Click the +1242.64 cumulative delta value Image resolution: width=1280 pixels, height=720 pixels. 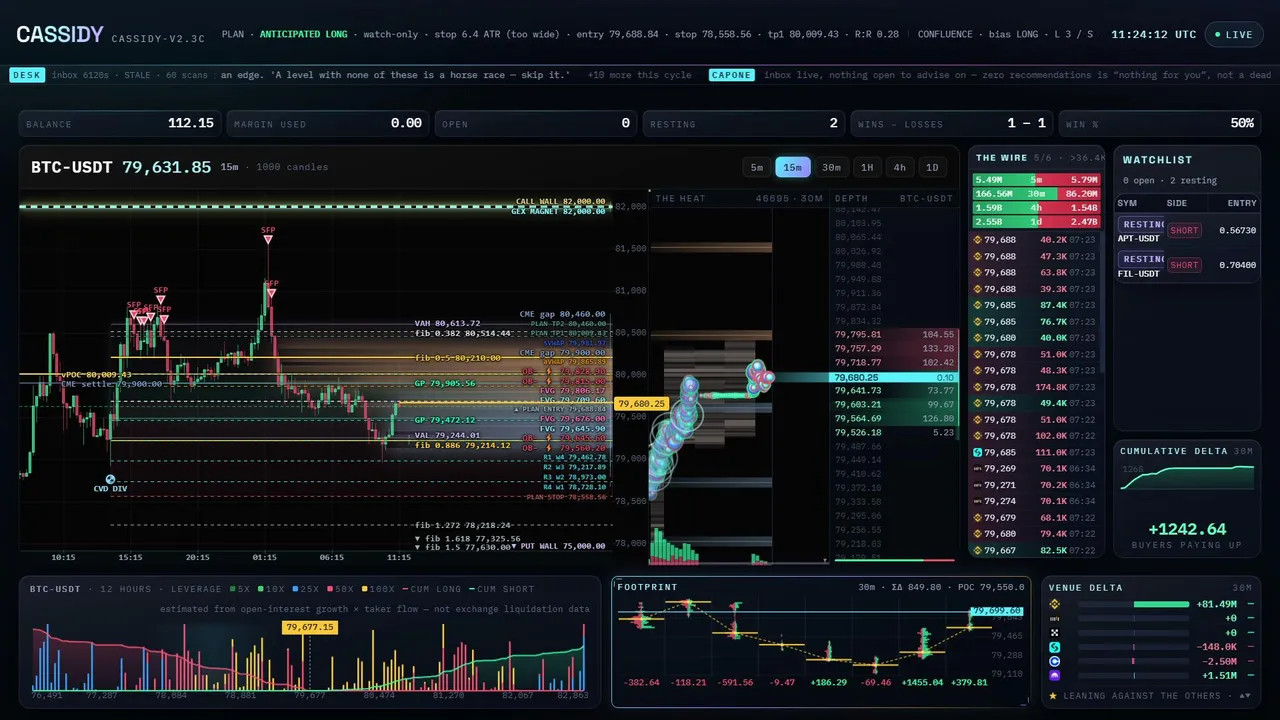point(1186,530)
